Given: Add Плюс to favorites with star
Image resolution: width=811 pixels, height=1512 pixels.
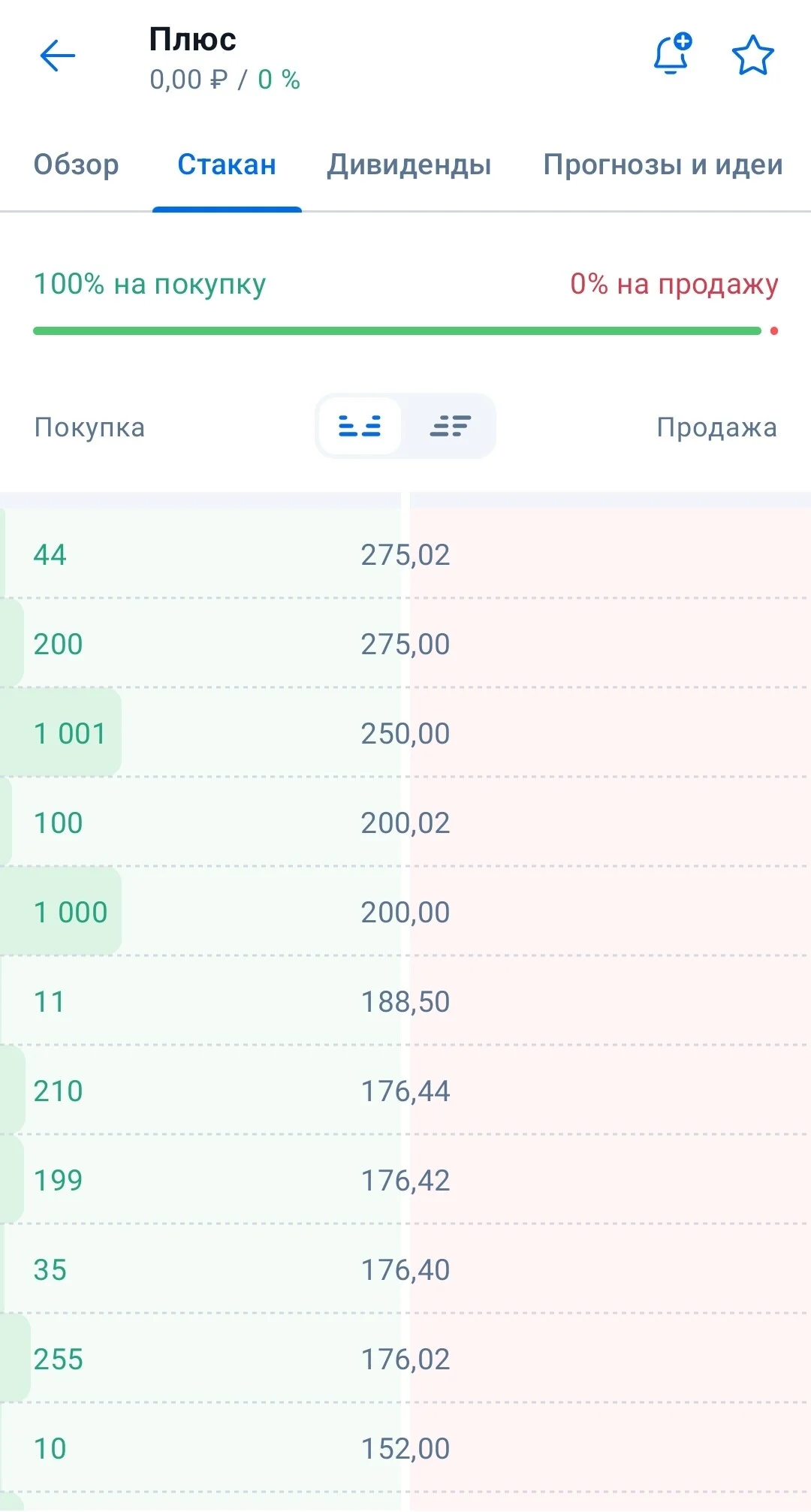Looking at the screenshot, I should point(752,56).
